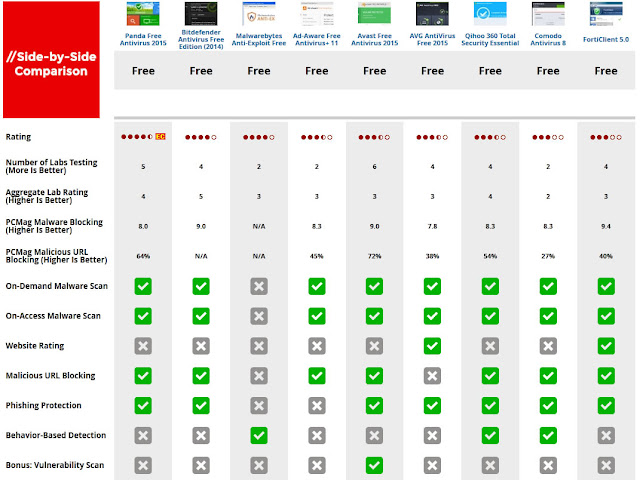Image resolution: width=640 pixels, height=480 pixels.
Task: Click FortiClient's 9.4 malware blocking score
Action: pos(606,227)
